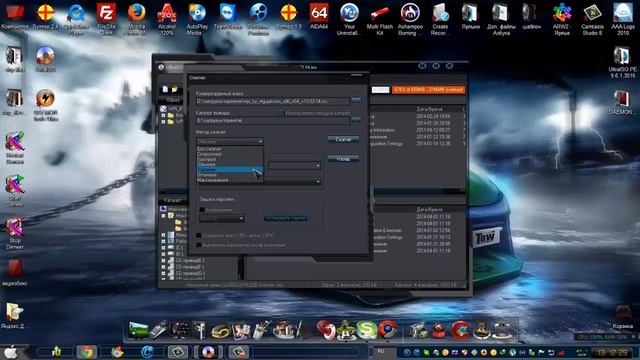Launch the red CCleaner icon in the dock
This screenshot has width=640, height=360.
point(460,329)
